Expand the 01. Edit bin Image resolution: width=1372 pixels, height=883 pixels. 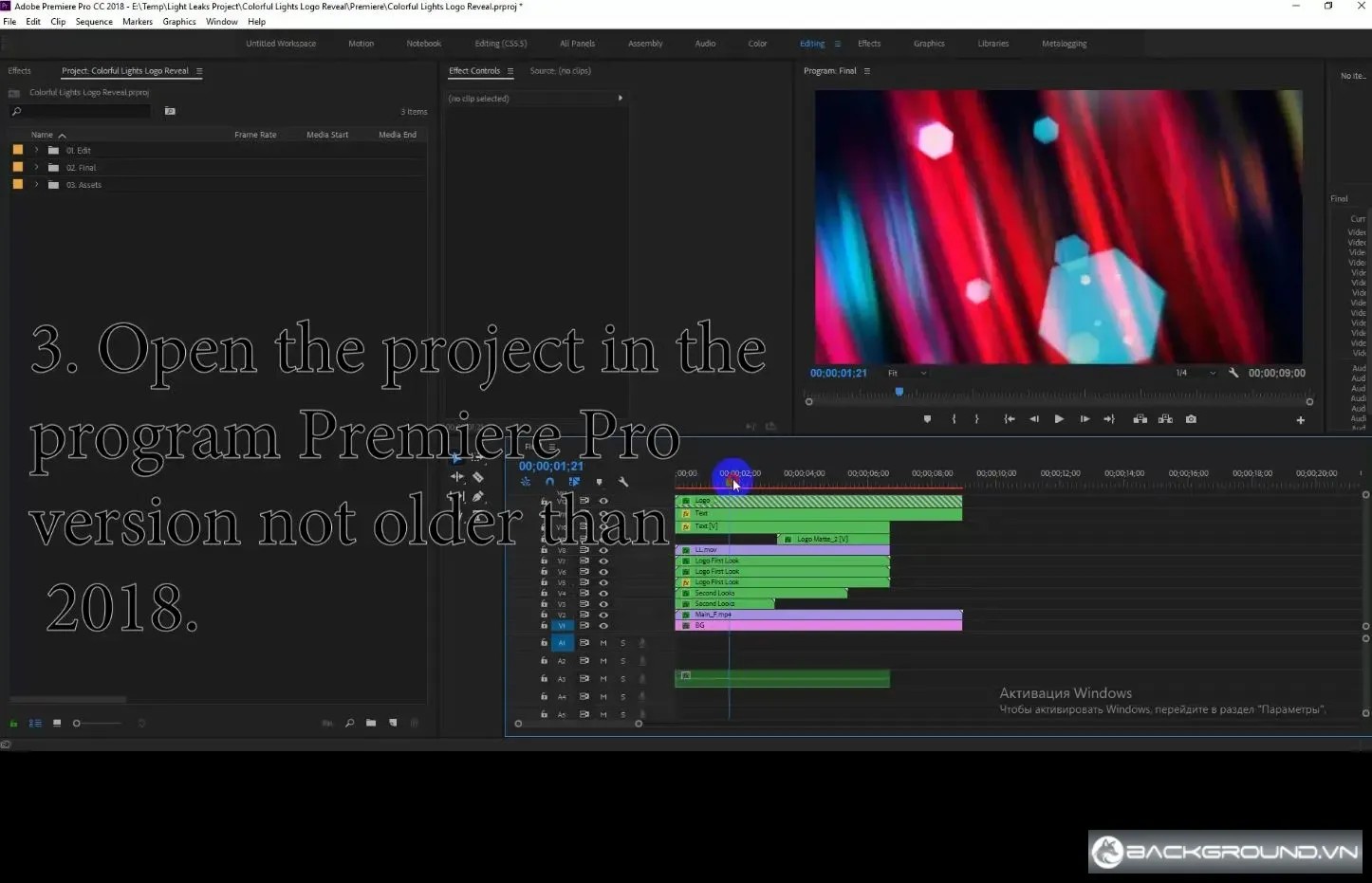pyautogui.click(x=37, y=150)
